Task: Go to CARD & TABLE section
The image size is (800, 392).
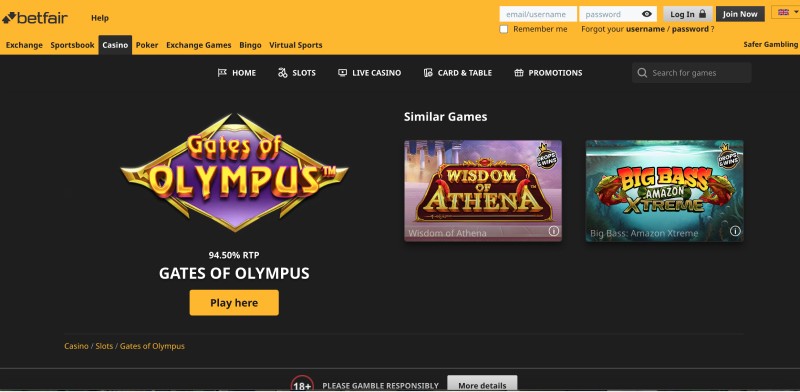Action: [458, 73]
